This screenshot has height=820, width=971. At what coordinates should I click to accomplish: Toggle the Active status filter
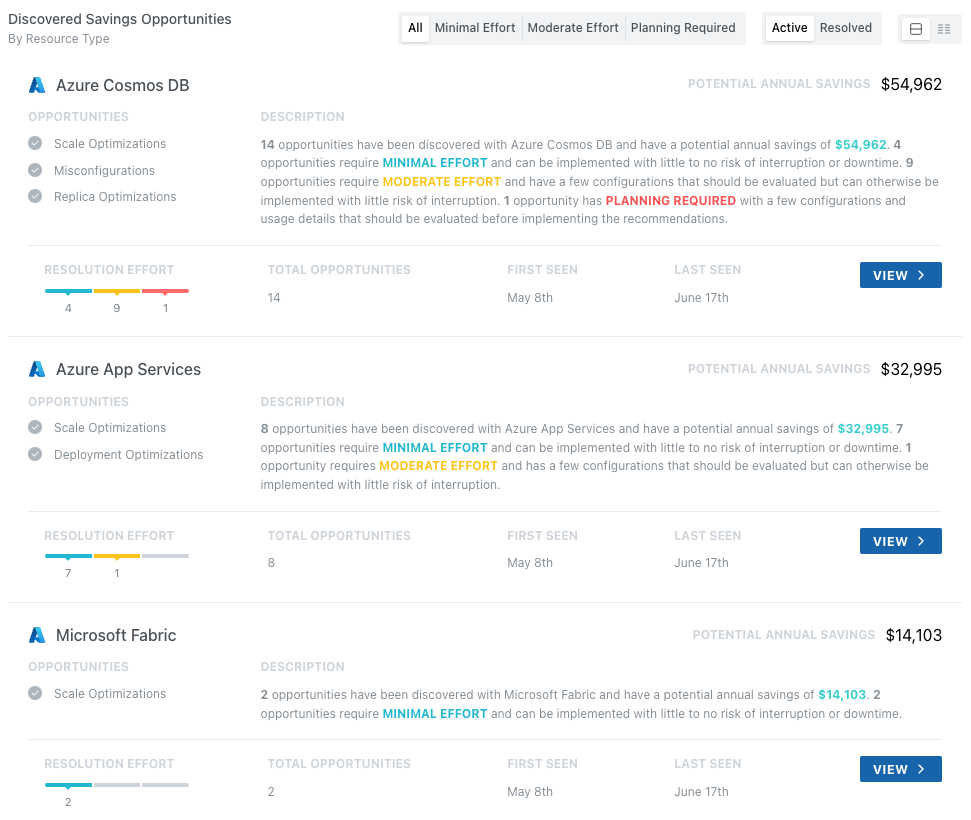789,28
